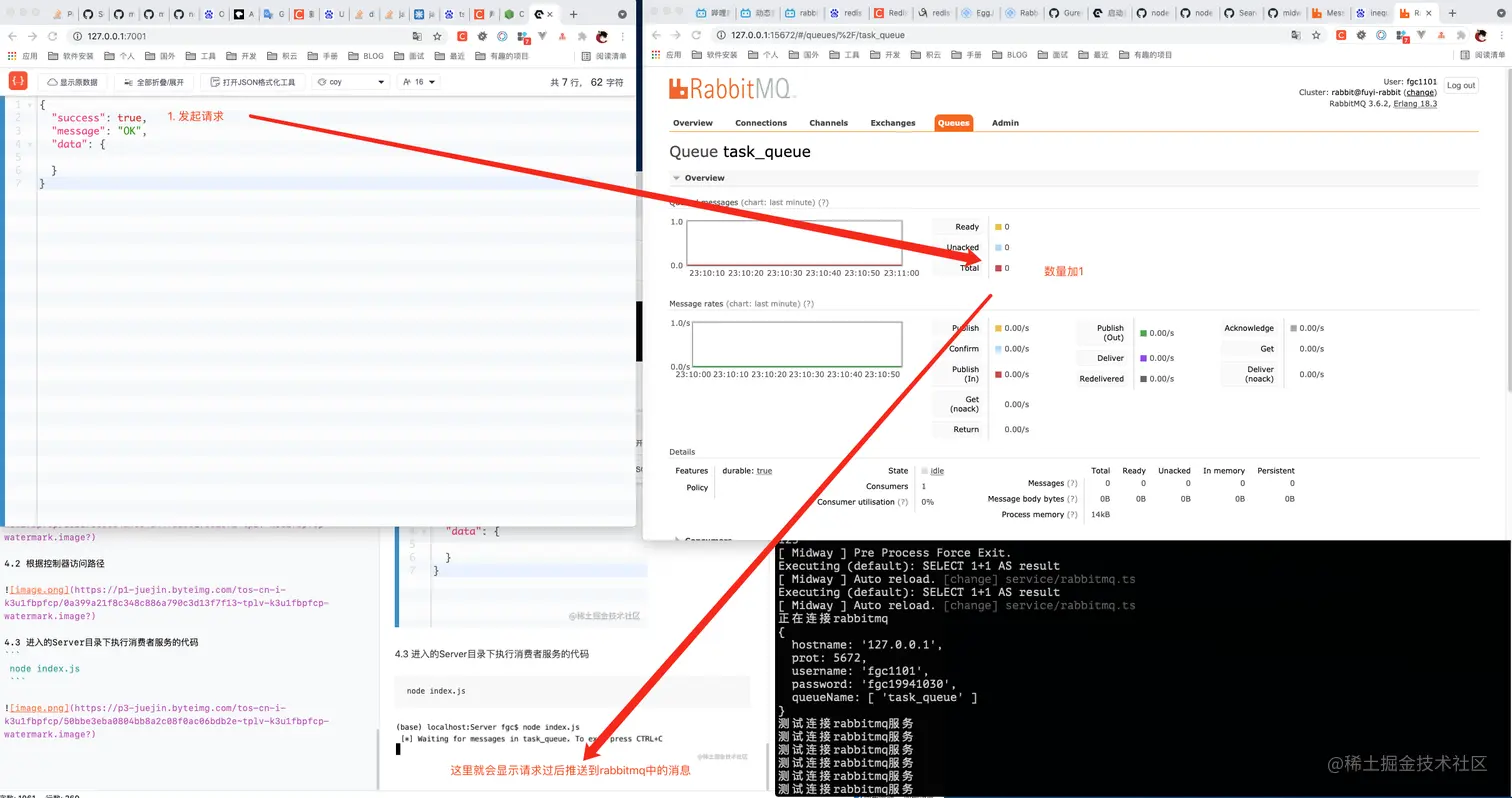Click the RabbitMQ logo
This screenshot has height=798, width=1512.
click(x=731, y=88)
